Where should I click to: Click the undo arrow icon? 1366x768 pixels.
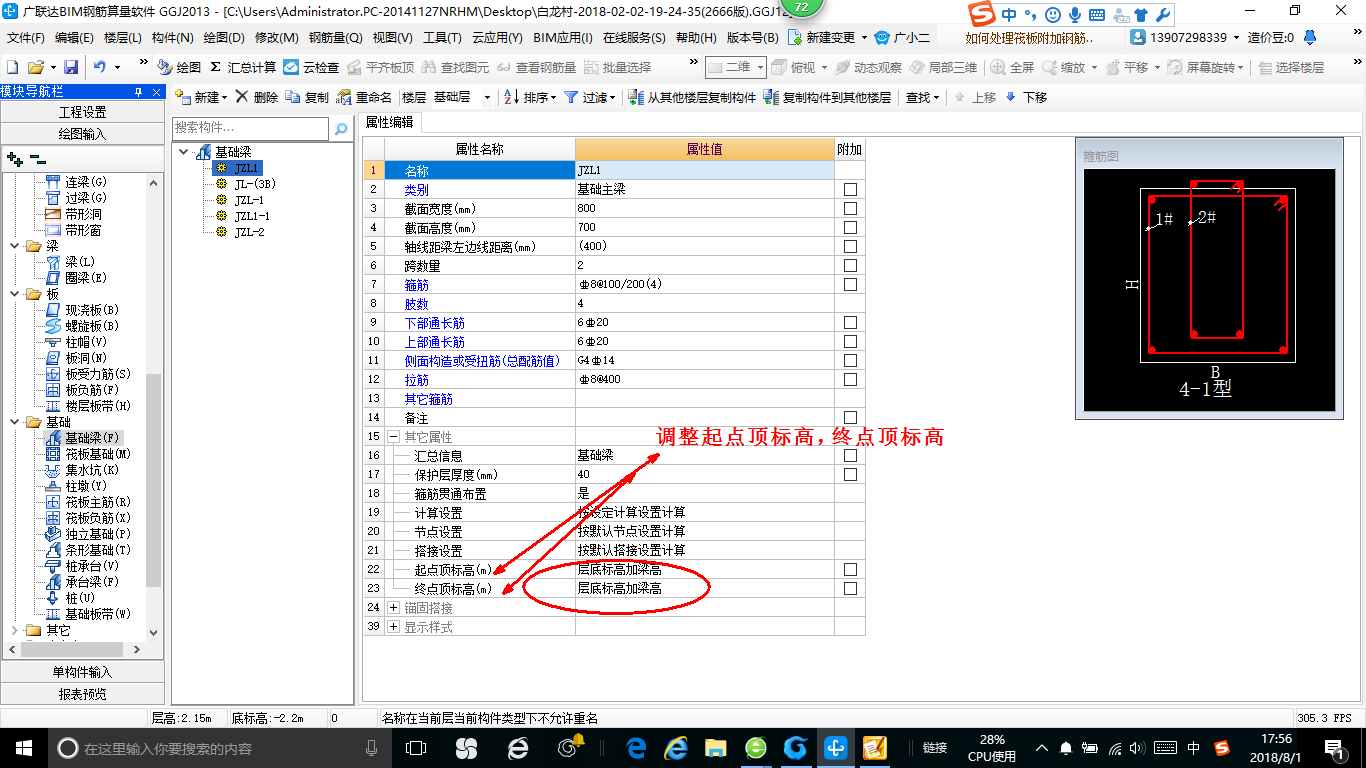coord(100,67)
